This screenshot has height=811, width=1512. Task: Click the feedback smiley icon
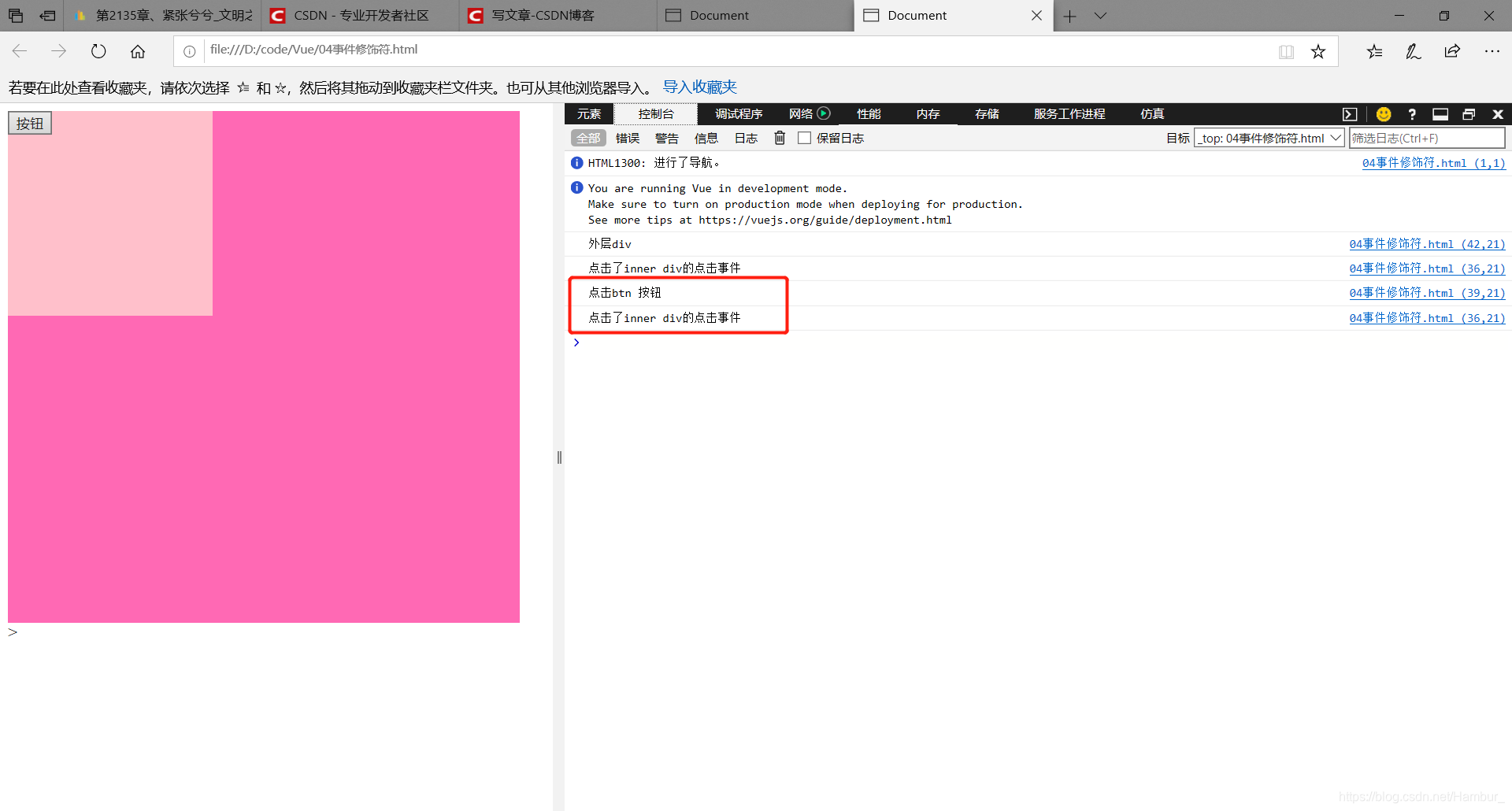click(x=1384, y=114)
